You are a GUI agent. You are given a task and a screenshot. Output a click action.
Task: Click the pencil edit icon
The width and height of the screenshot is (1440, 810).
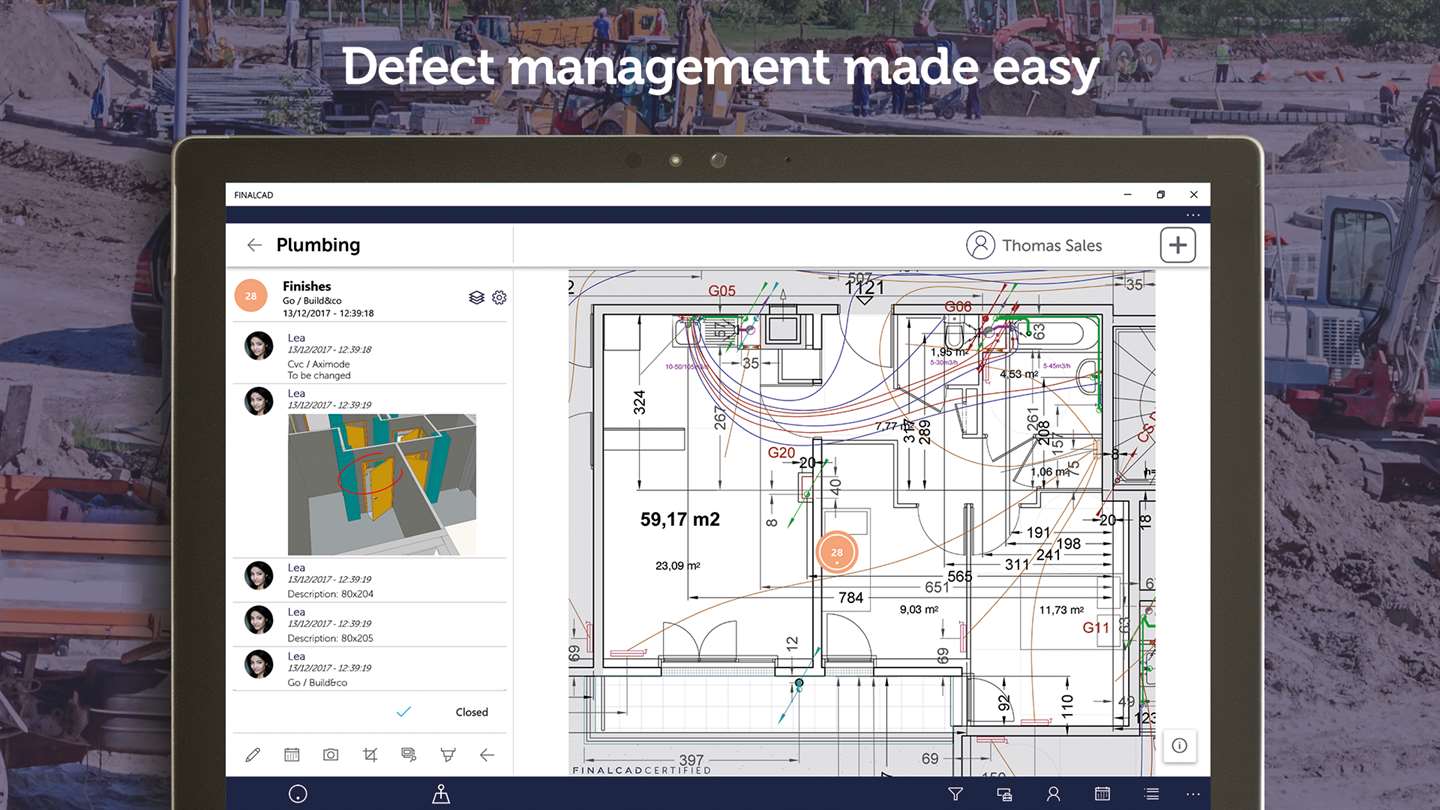point(253,755)
